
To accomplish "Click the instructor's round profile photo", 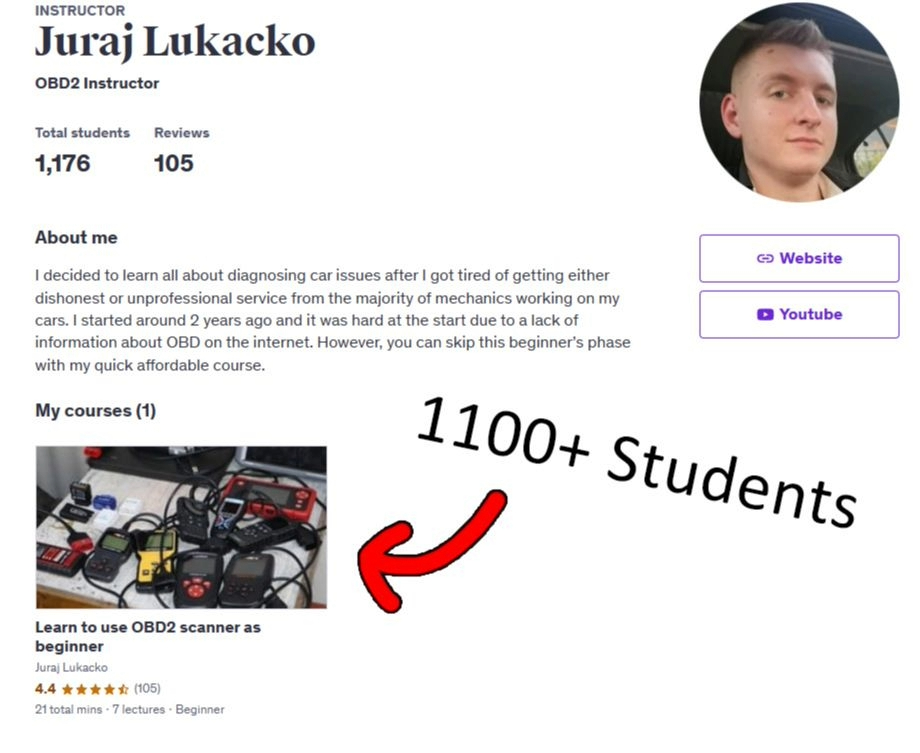I will point(799,103).
